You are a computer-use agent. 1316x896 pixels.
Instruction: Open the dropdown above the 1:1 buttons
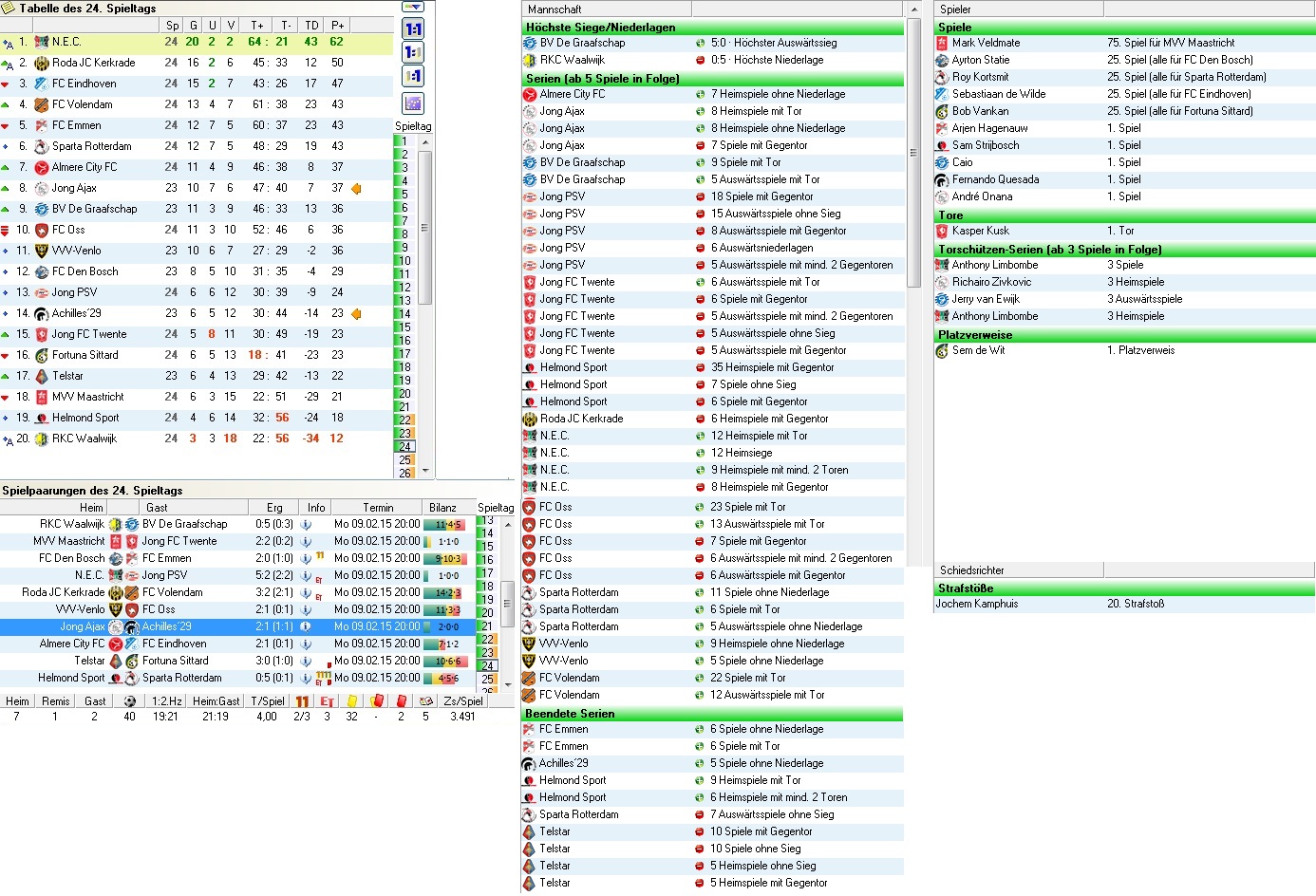[x=413, y=7]
